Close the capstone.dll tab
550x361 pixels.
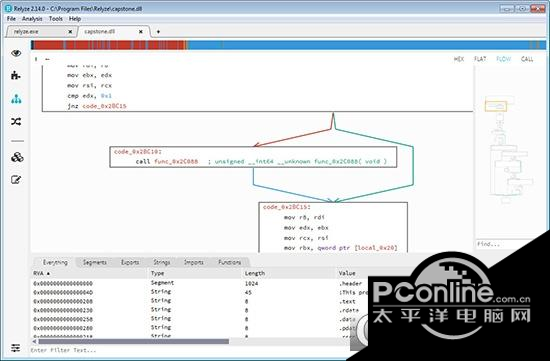click(x=141, y=32)
